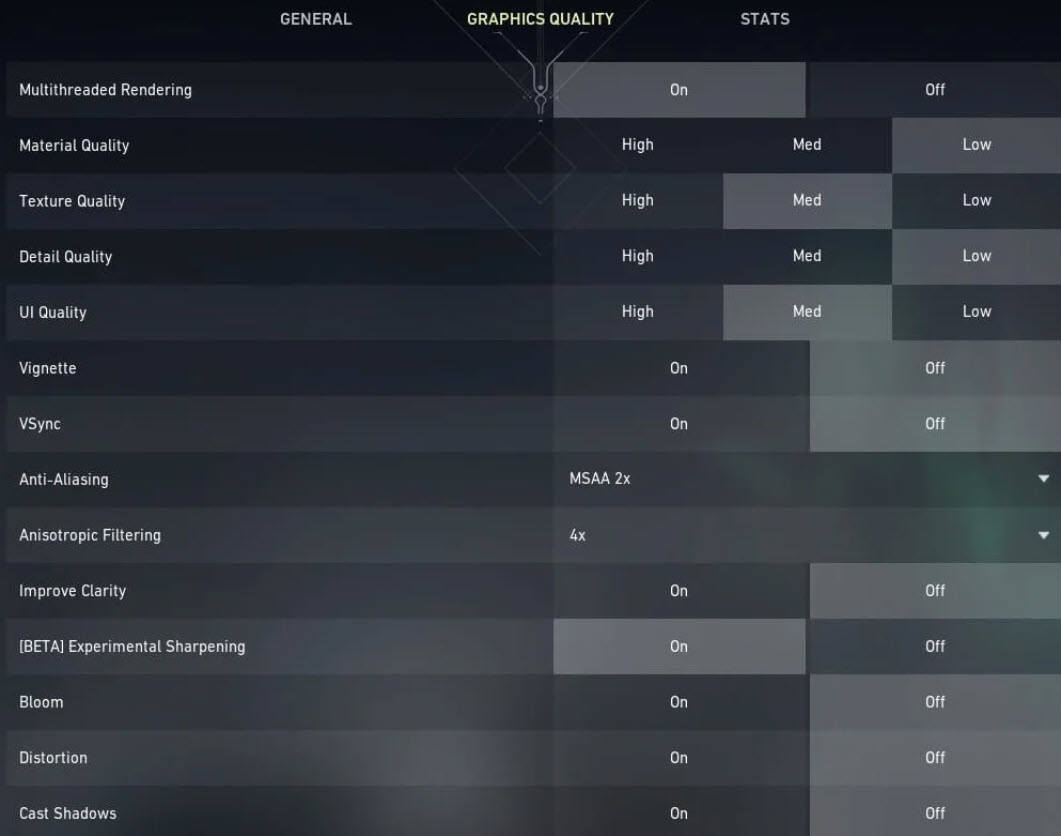This screenshot has height=836, width=1061.
Task: Set UI Quality to High
Action: tap(637, 311)
